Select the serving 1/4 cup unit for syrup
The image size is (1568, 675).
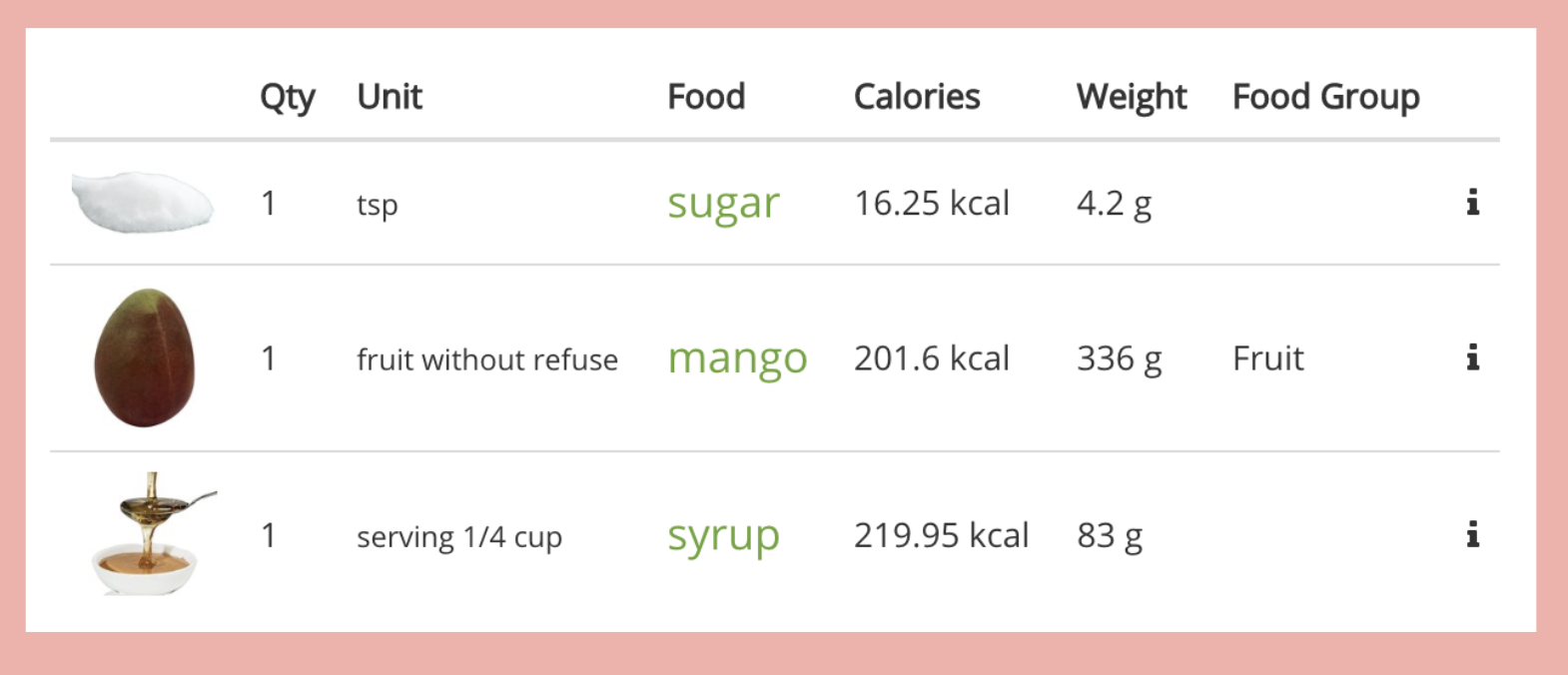460,537
